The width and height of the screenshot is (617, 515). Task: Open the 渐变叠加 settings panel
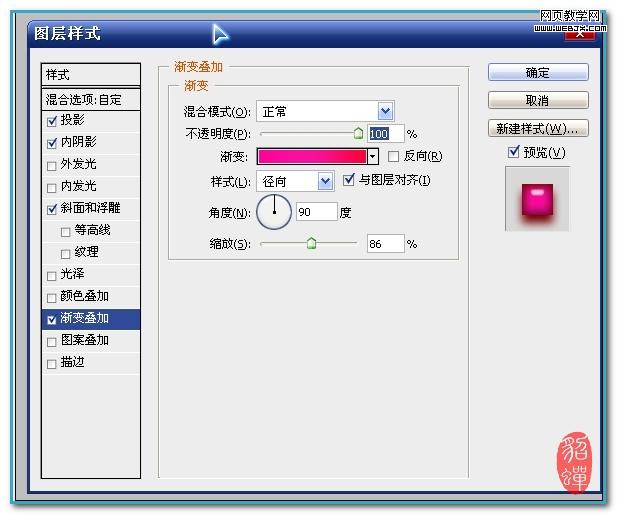[85, 318]
